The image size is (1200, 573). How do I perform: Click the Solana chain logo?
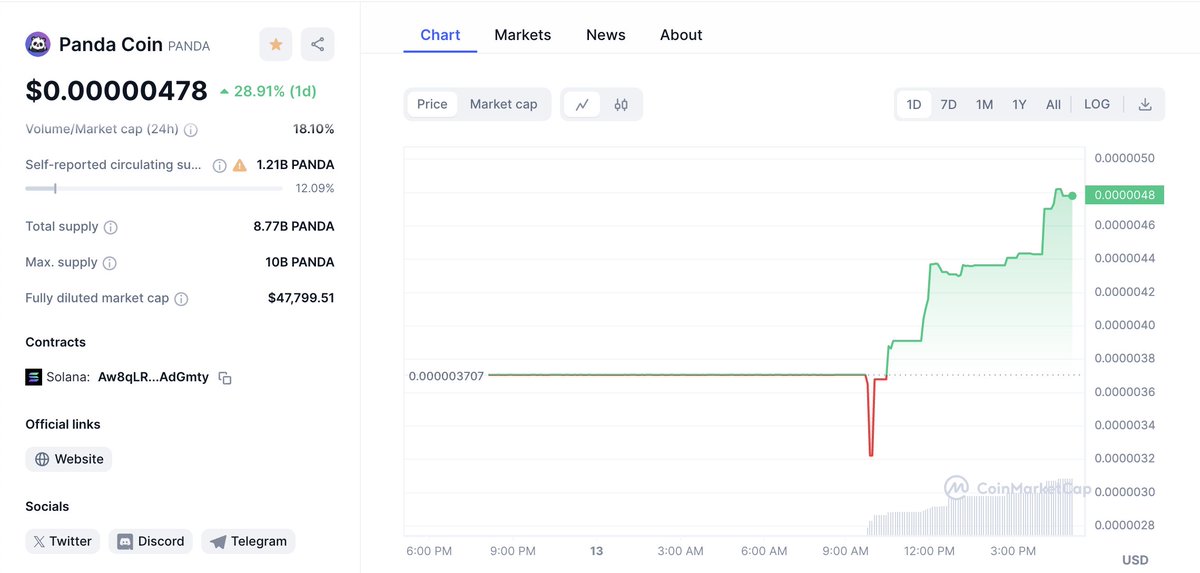(34, 377)
